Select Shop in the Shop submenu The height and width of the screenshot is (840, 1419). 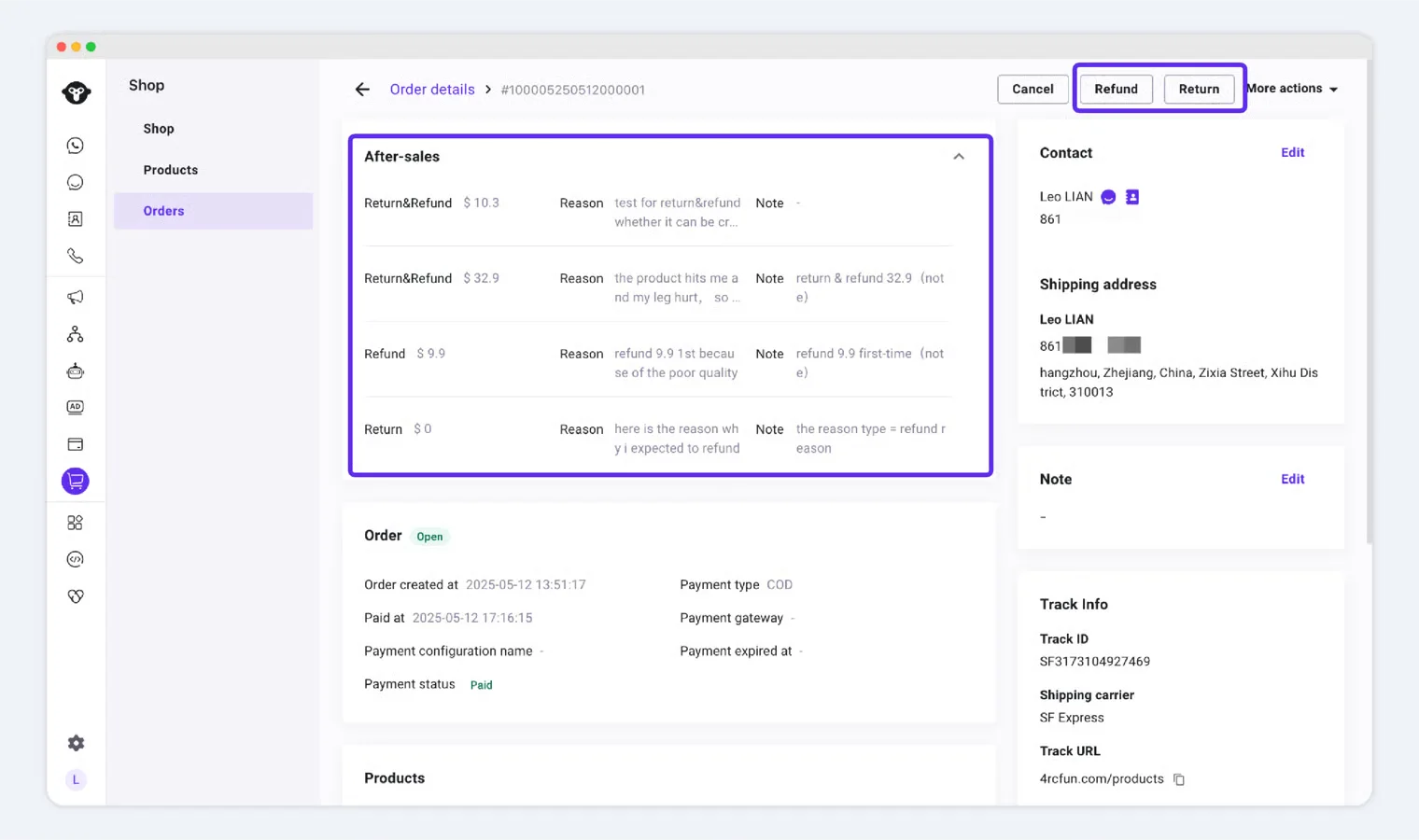click(159, 129)
